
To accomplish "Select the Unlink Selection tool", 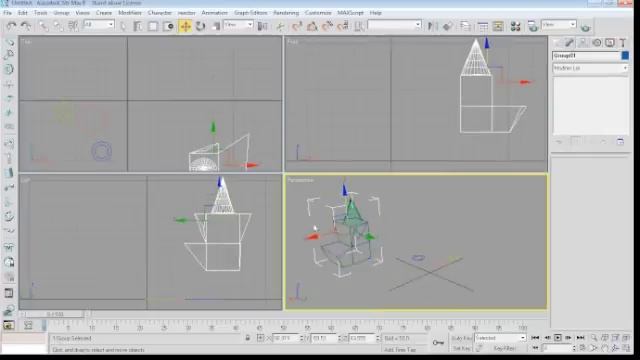I will point(58,27).
